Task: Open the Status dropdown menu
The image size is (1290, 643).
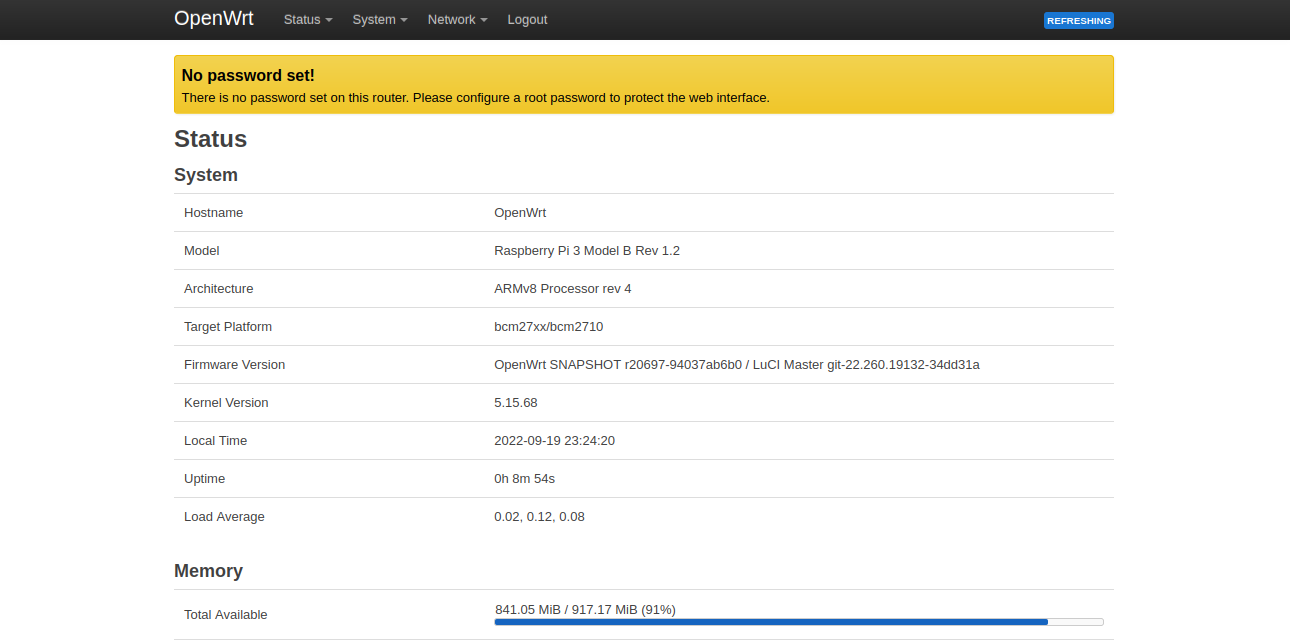Action: point(308,20)
